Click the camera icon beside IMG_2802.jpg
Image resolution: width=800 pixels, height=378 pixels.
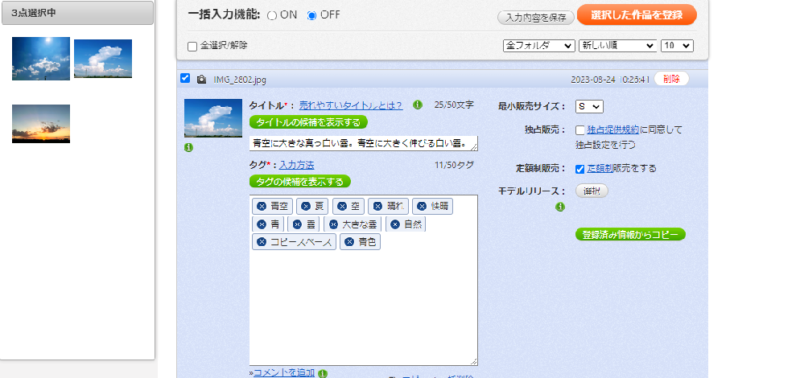pyautogui.click(x=202, y=79)
